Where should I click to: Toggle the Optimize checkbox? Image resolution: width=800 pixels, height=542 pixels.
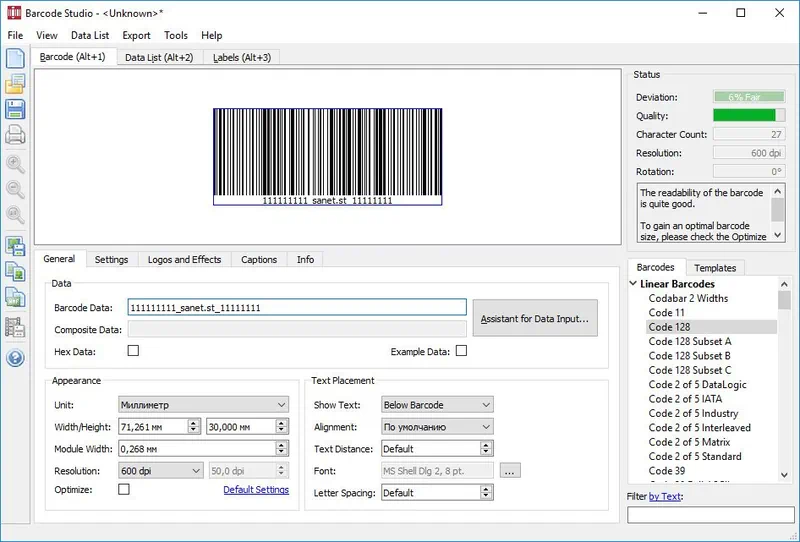click(x=124, y=490)
